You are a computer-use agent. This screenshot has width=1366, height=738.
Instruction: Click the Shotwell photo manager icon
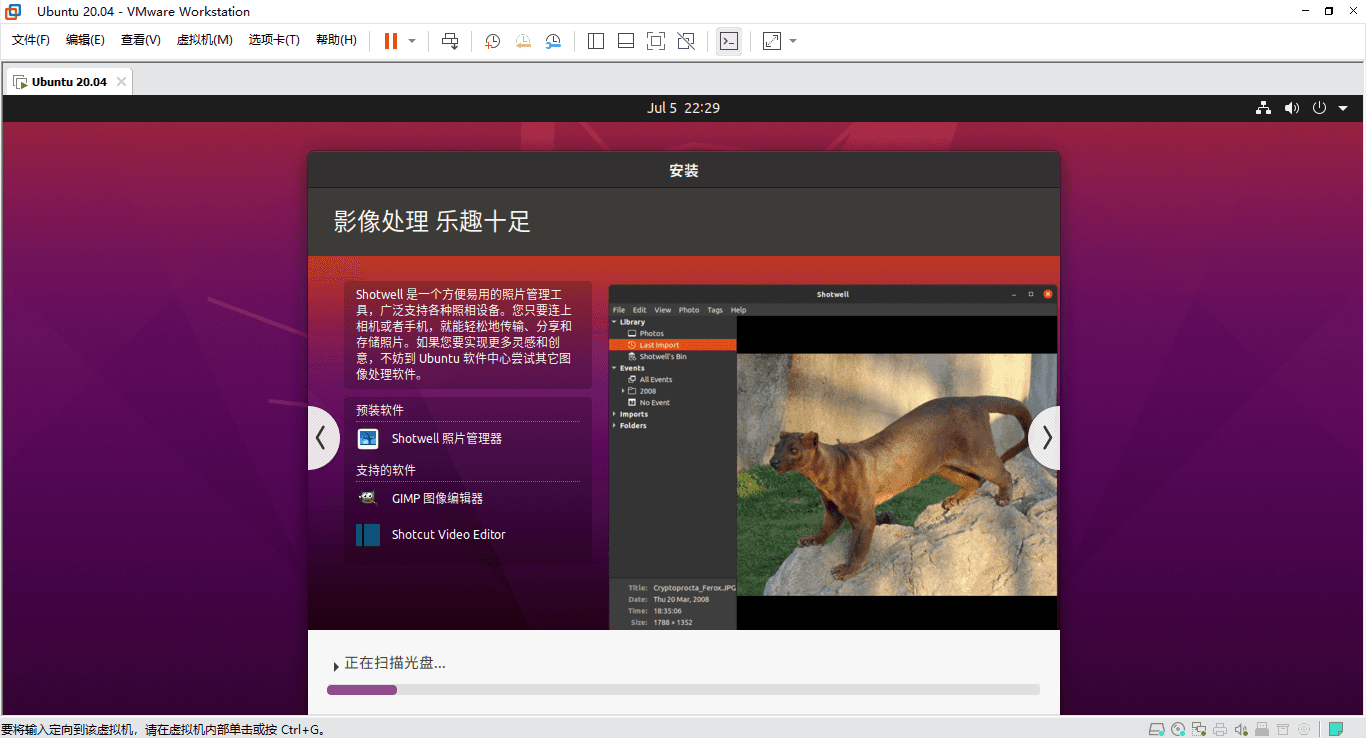point(368,439)
